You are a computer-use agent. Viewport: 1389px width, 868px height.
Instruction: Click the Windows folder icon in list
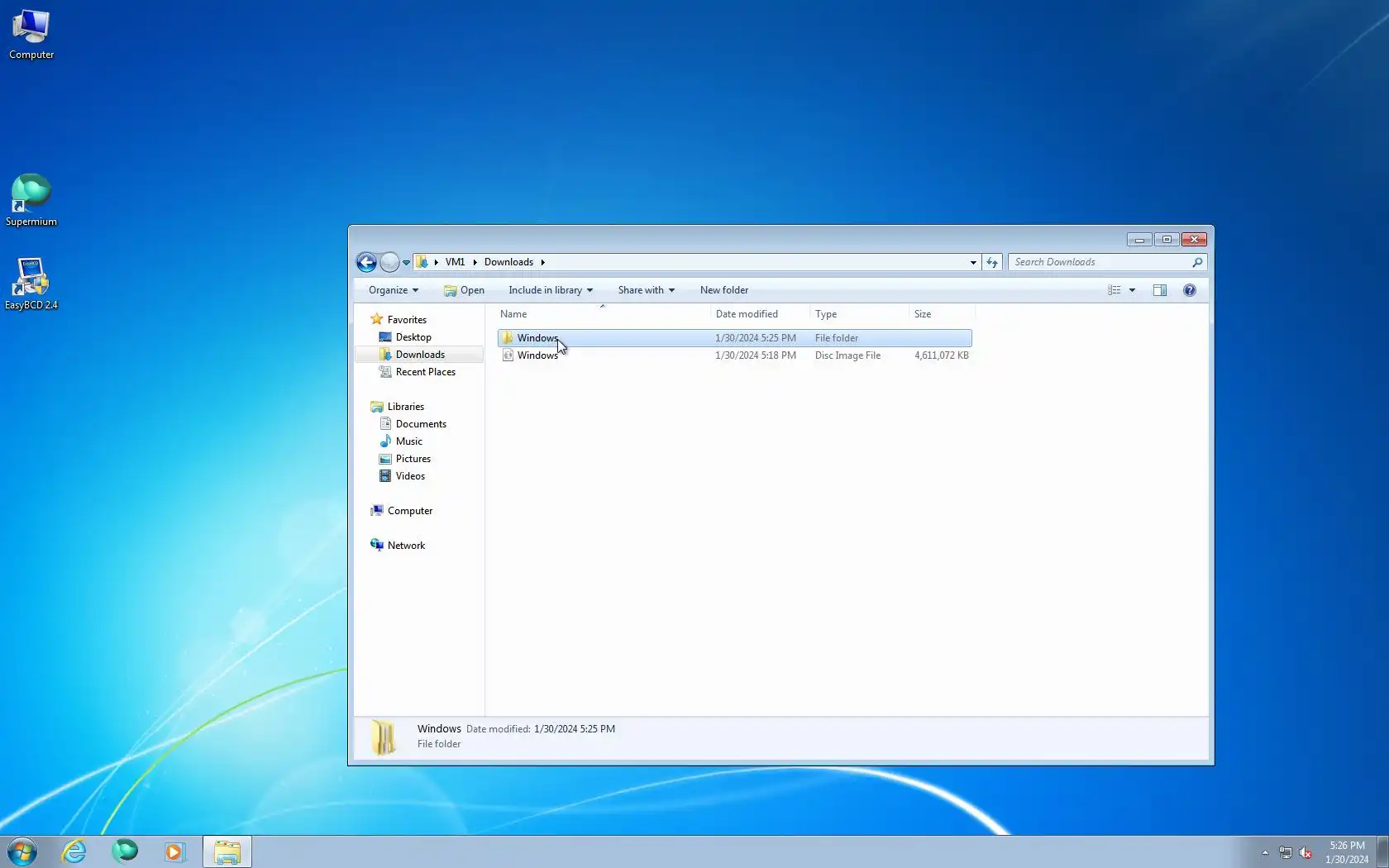pyautogui.click(x=508, y=338)
